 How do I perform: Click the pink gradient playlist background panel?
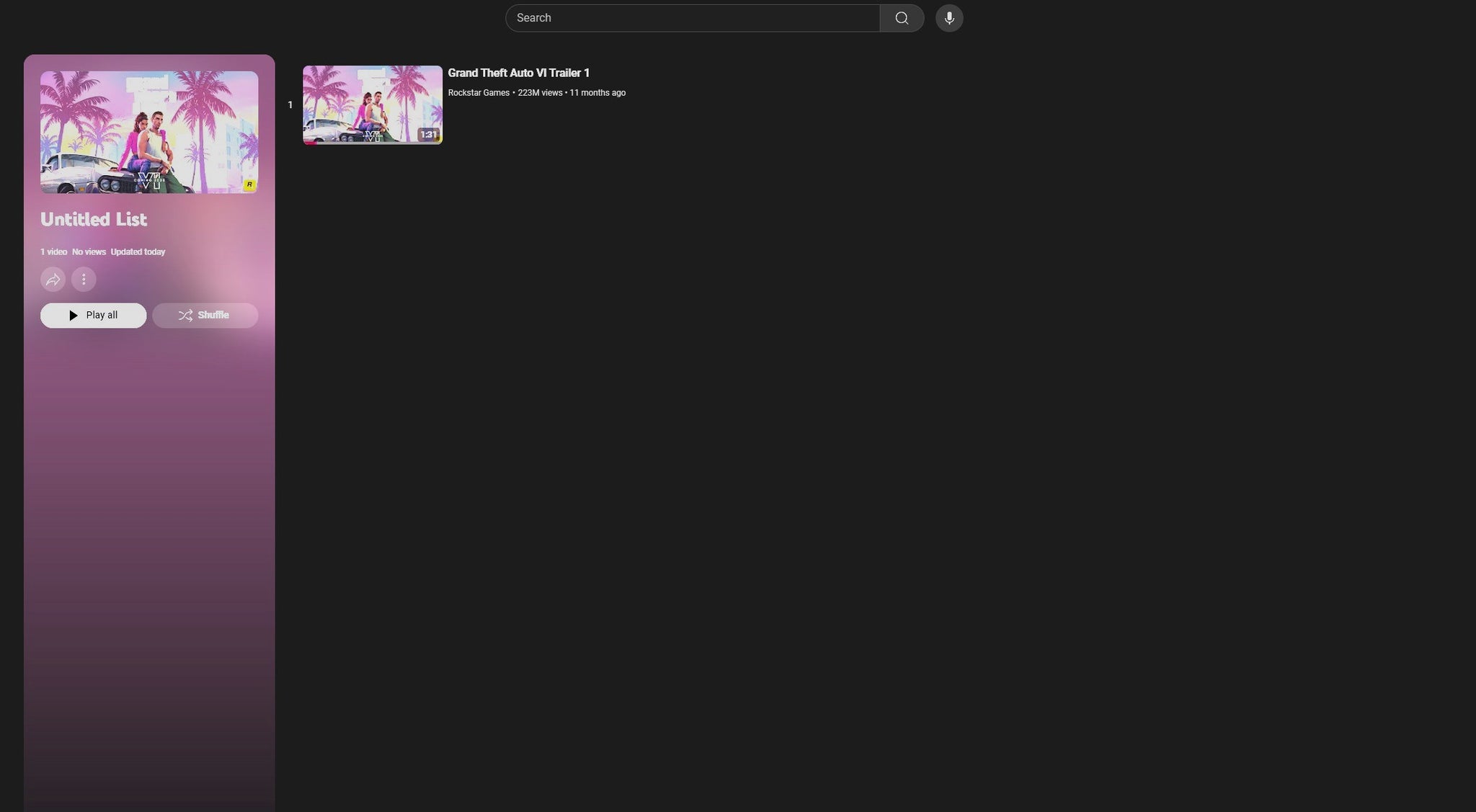[x=149, y=504]
